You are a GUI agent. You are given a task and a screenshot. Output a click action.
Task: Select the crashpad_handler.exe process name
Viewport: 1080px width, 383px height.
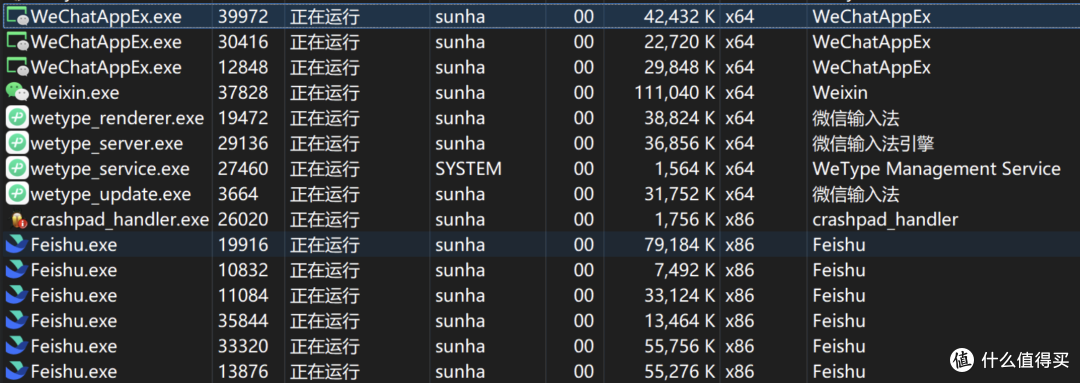(x=120, y=220)
